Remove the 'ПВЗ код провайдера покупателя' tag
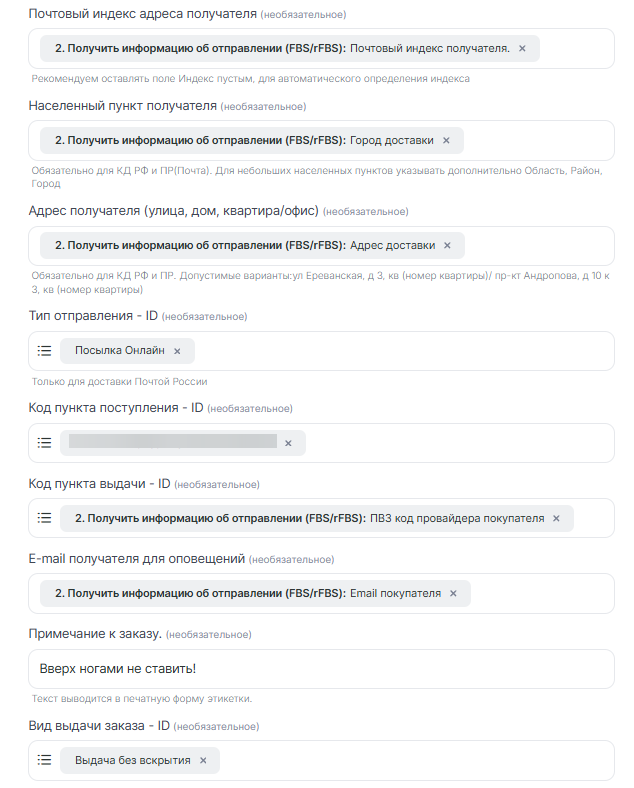Screen dimensions: 634x788 click(557, 518)
